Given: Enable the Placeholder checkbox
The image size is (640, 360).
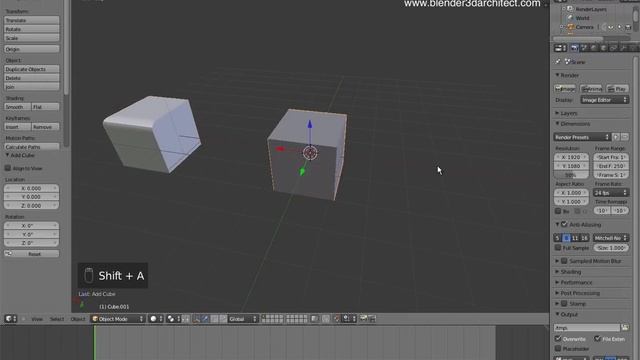Looking at the screenshot, I should click(x=558, y=349).
